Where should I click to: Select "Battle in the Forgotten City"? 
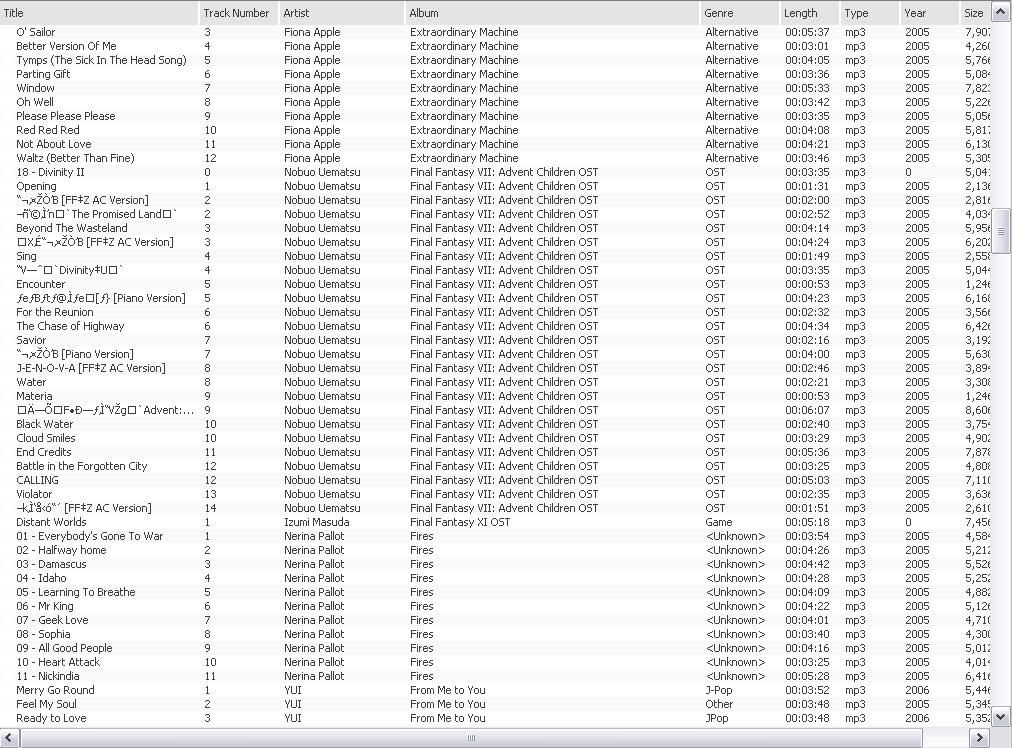(82, 466)
